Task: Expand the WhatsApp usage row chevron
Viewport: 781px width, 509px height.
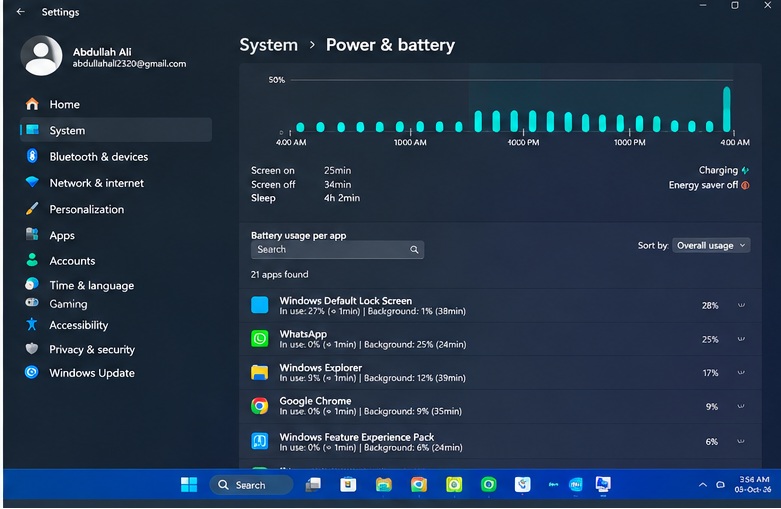Action: [x=741, y=339]
